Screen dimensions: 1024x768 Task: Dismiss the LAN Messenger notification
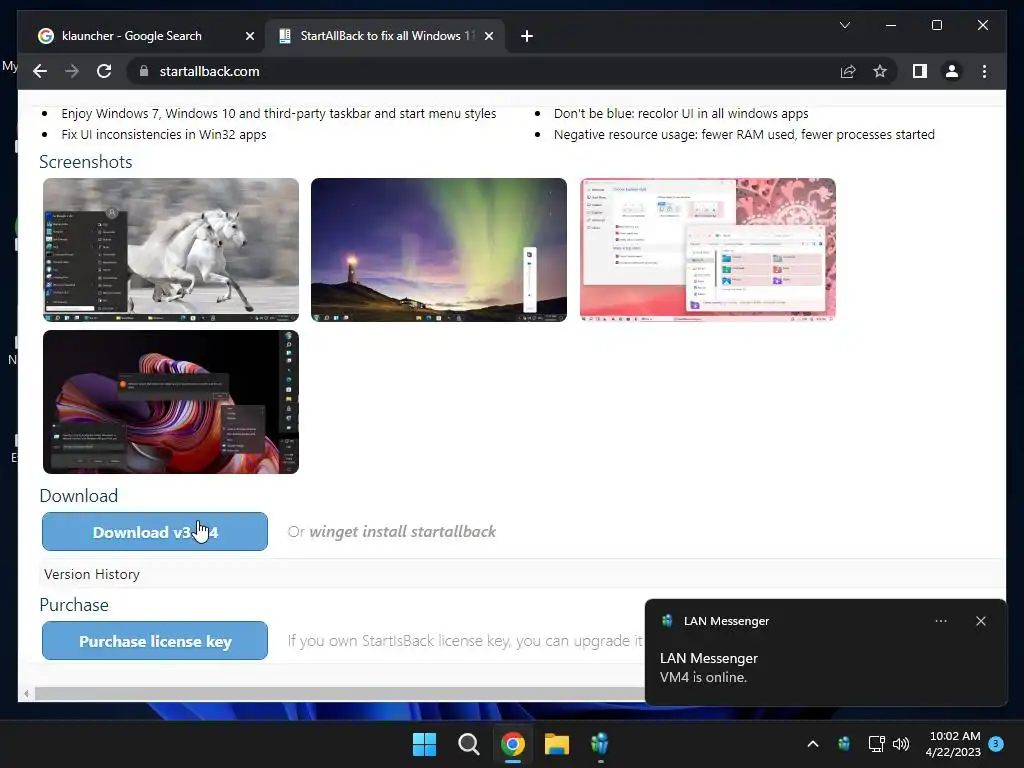(980, 621)
